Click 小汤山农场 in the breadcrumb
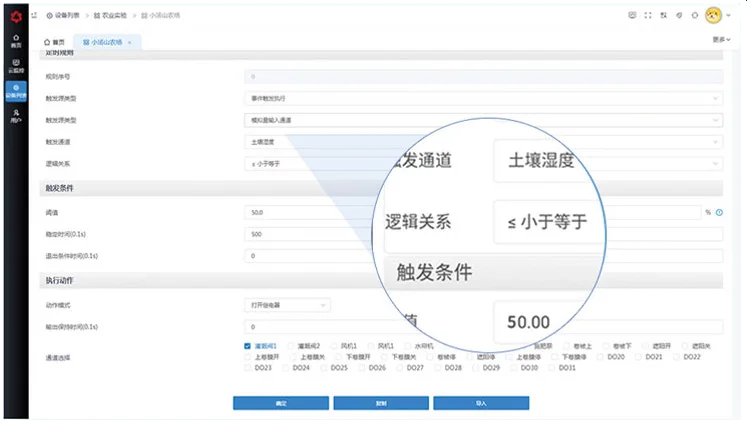 coord(161,15)
